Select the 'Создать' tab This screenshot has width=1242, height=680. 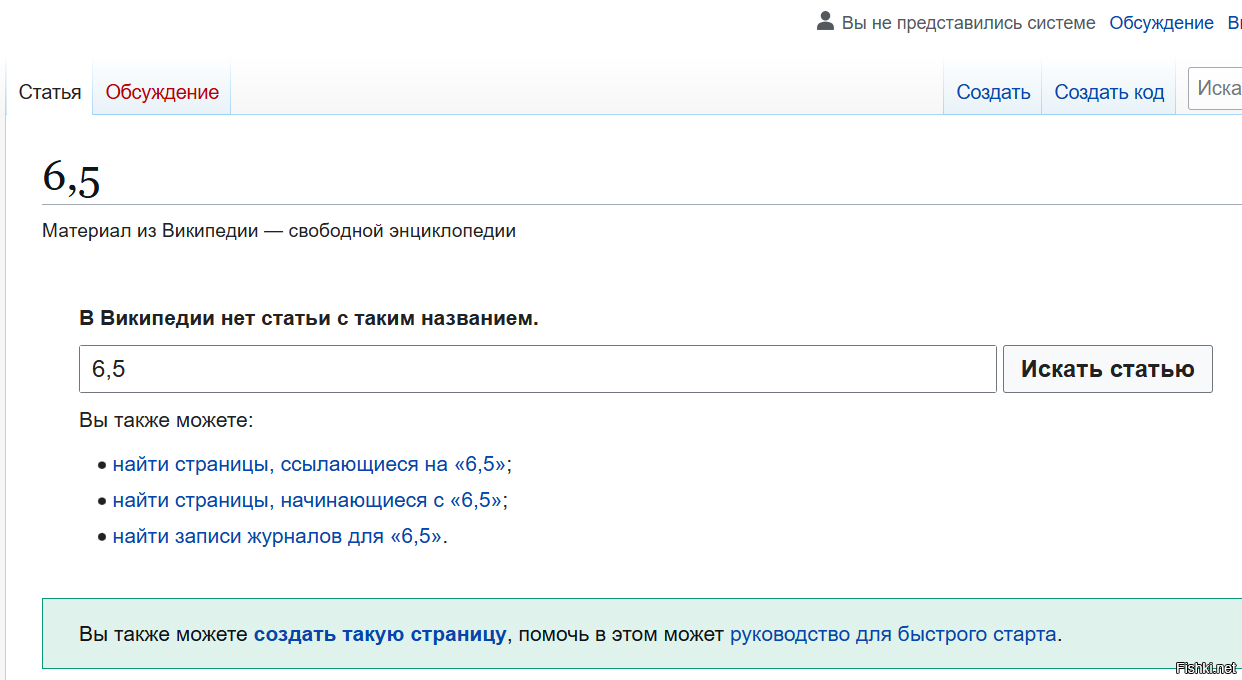pyautogui.click(x=993, y=92)
